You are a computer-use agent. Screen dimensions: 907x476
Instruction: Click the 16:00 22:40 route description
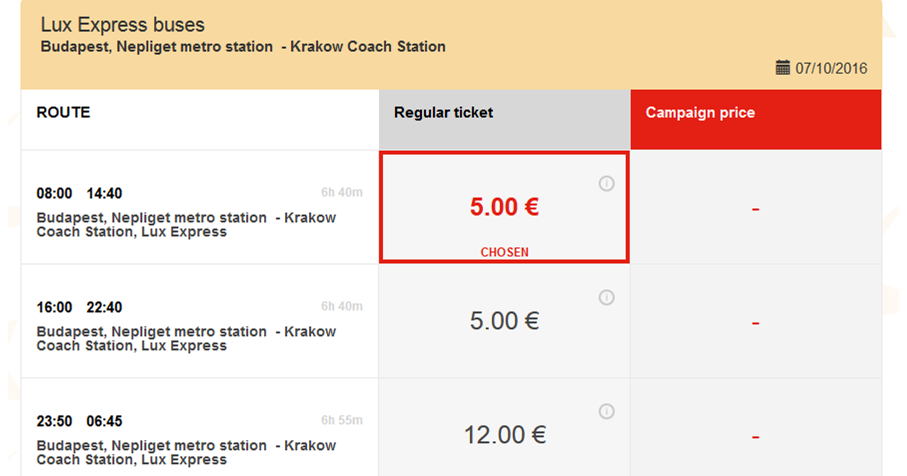[186, 339]
